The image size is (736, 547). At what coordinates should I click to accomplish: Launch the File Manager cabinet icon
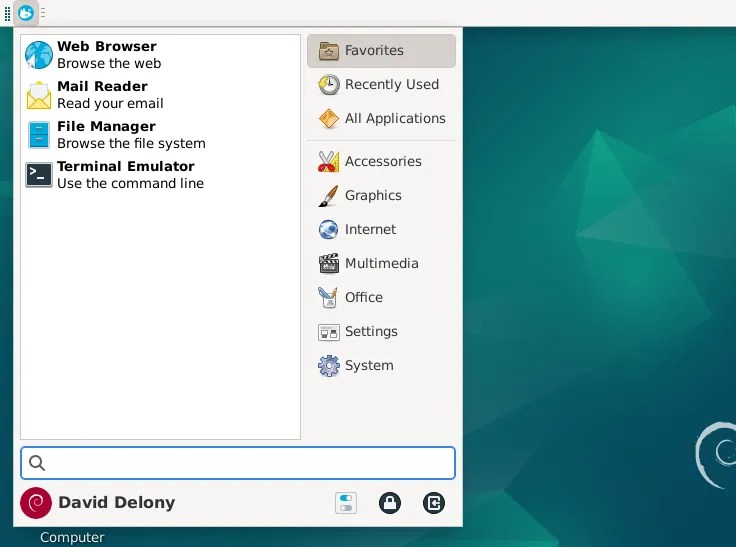coord(38,135)
